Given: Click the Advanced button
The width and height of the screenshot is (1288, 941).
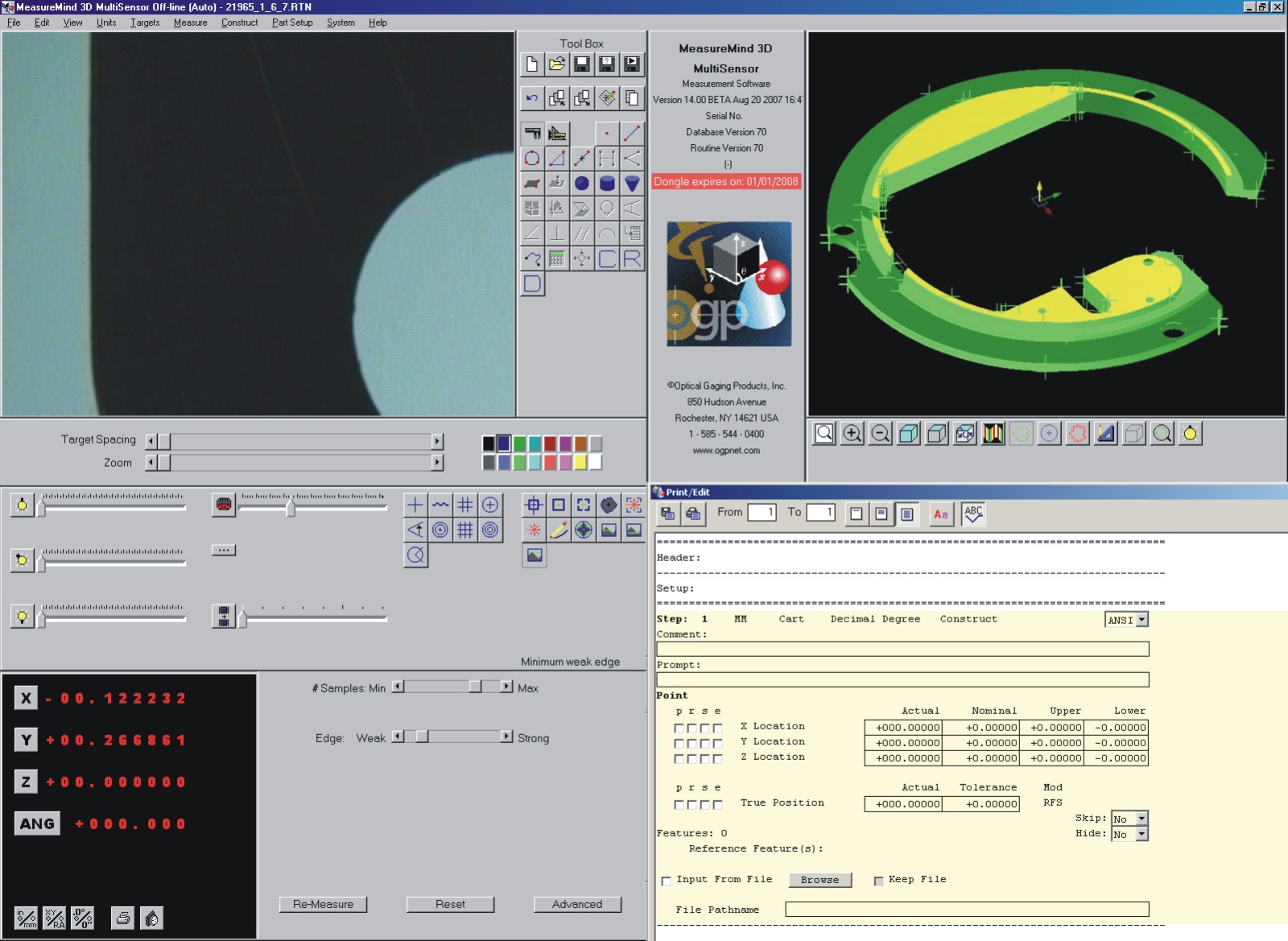Looking at the screenshot, I should 577,904.
